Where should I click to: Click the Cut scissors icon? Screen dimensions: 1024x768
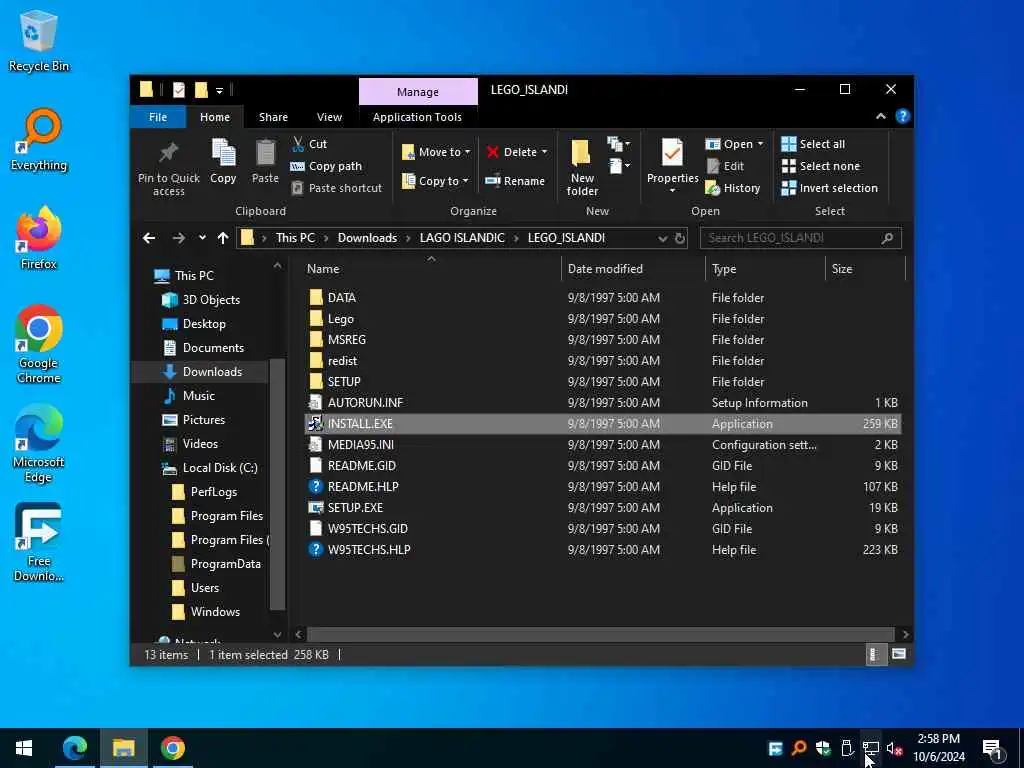tap(298, 144)
